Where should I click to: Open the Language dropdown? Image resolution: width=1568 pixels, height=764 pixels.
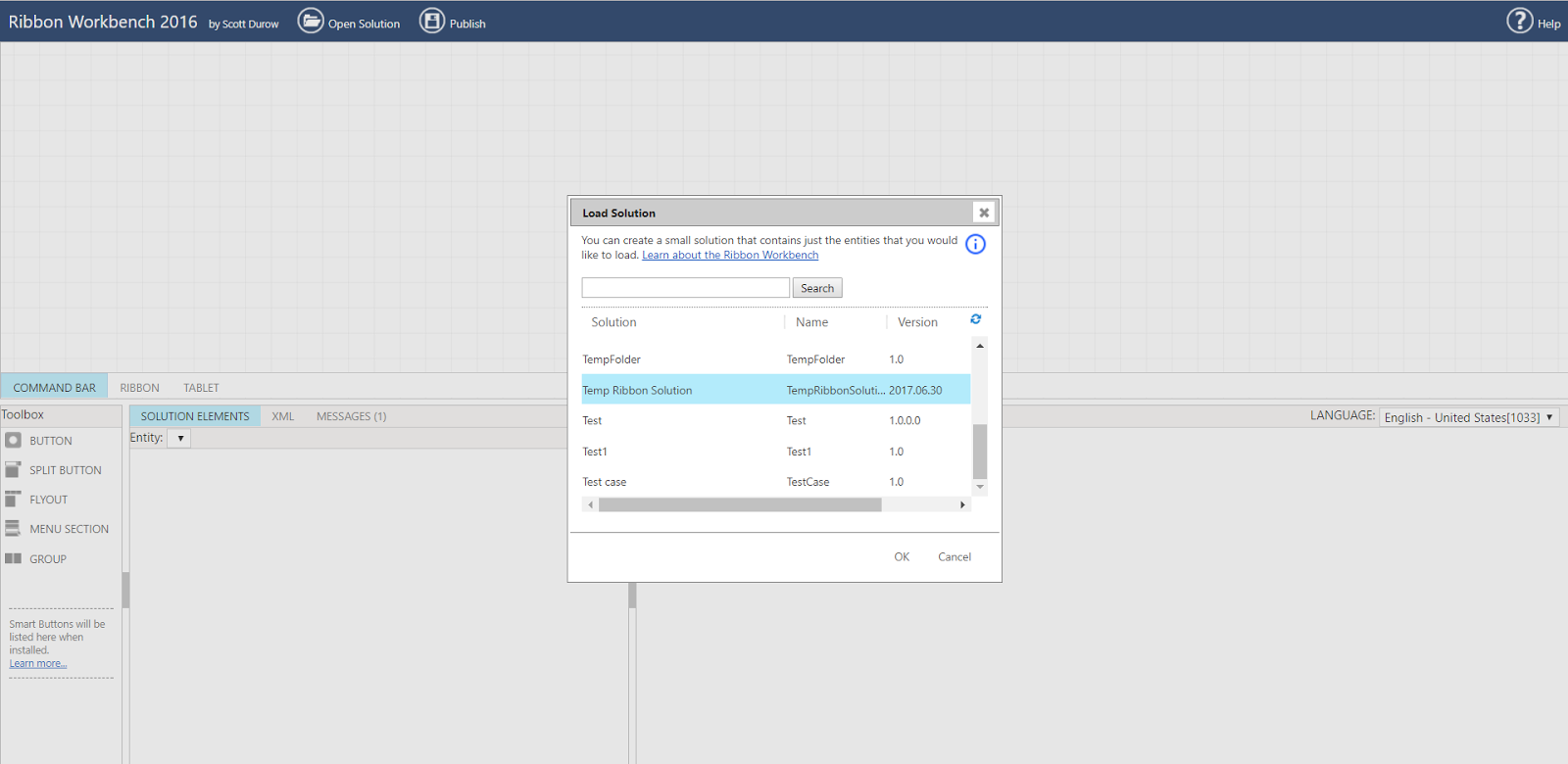[1469, 417]
